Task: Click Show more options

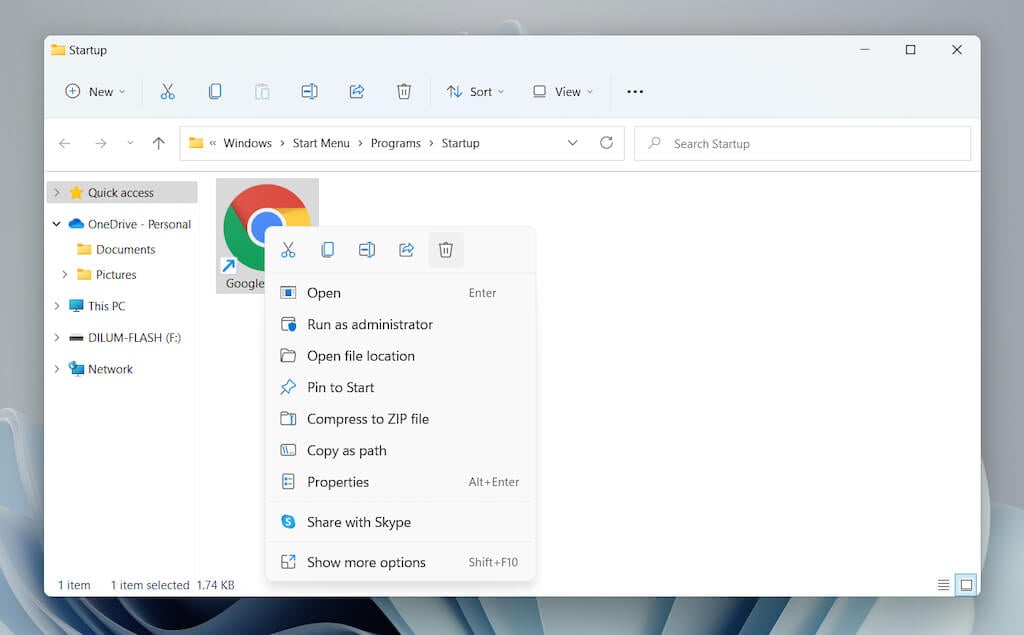Action: click(x=400, y=562)
